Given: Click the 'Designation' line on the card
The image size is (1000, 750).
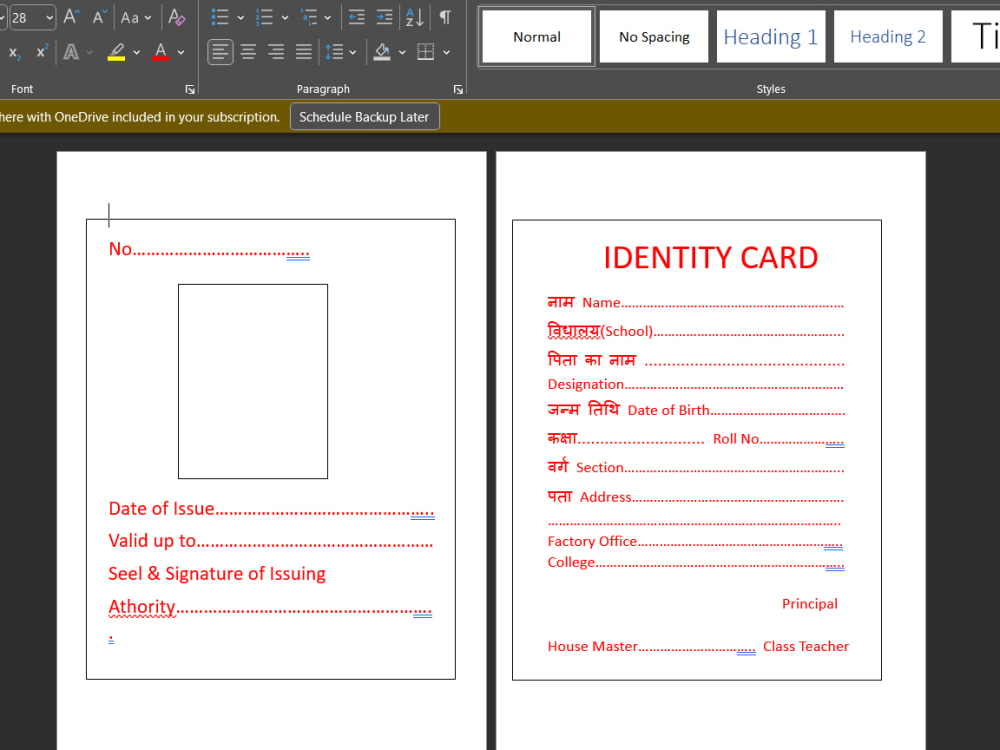Looking at the screenshot, I should click(x=695, y=385).
